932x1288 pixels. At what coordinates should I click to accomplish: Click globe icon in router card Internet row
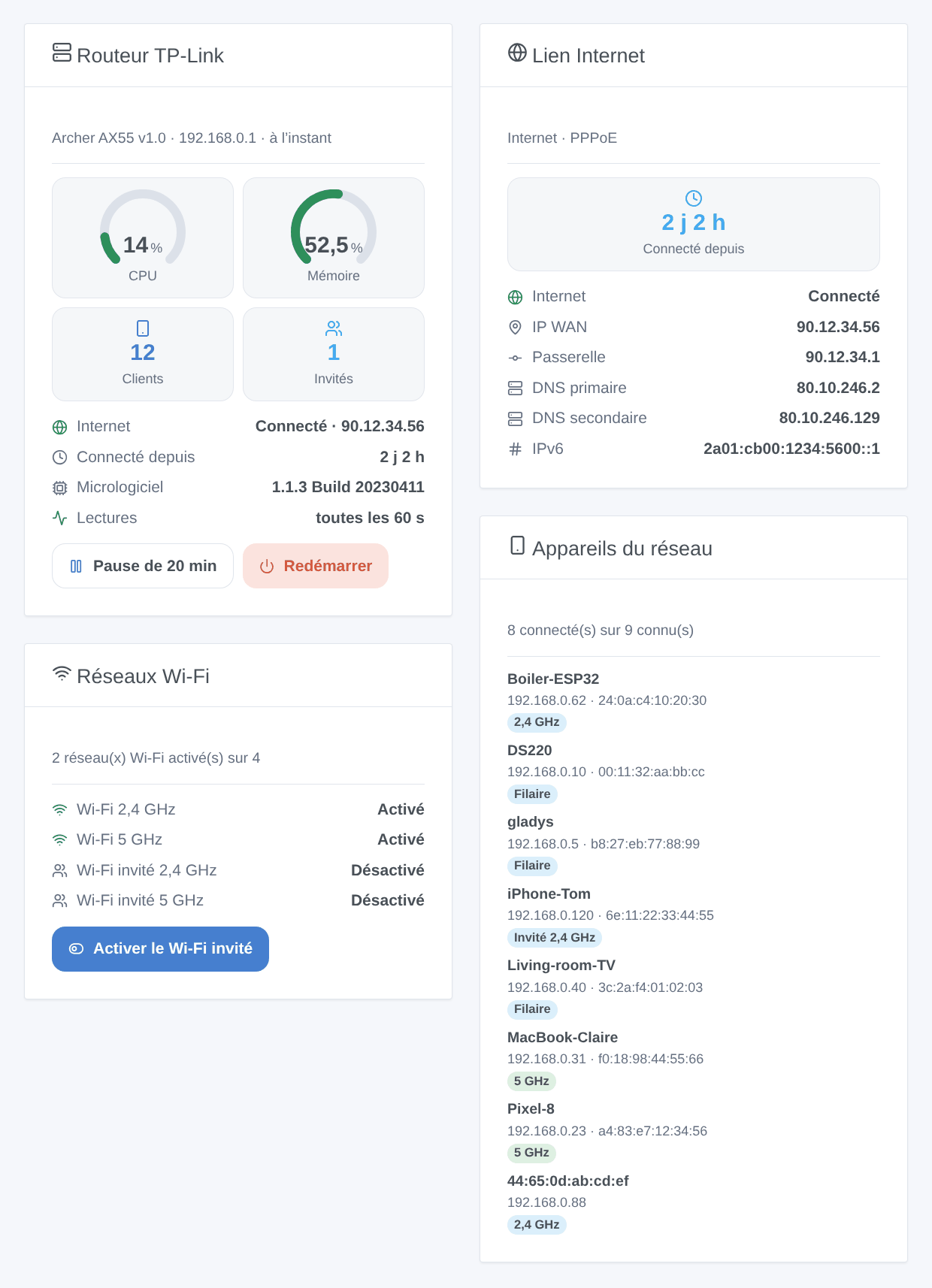60,428
